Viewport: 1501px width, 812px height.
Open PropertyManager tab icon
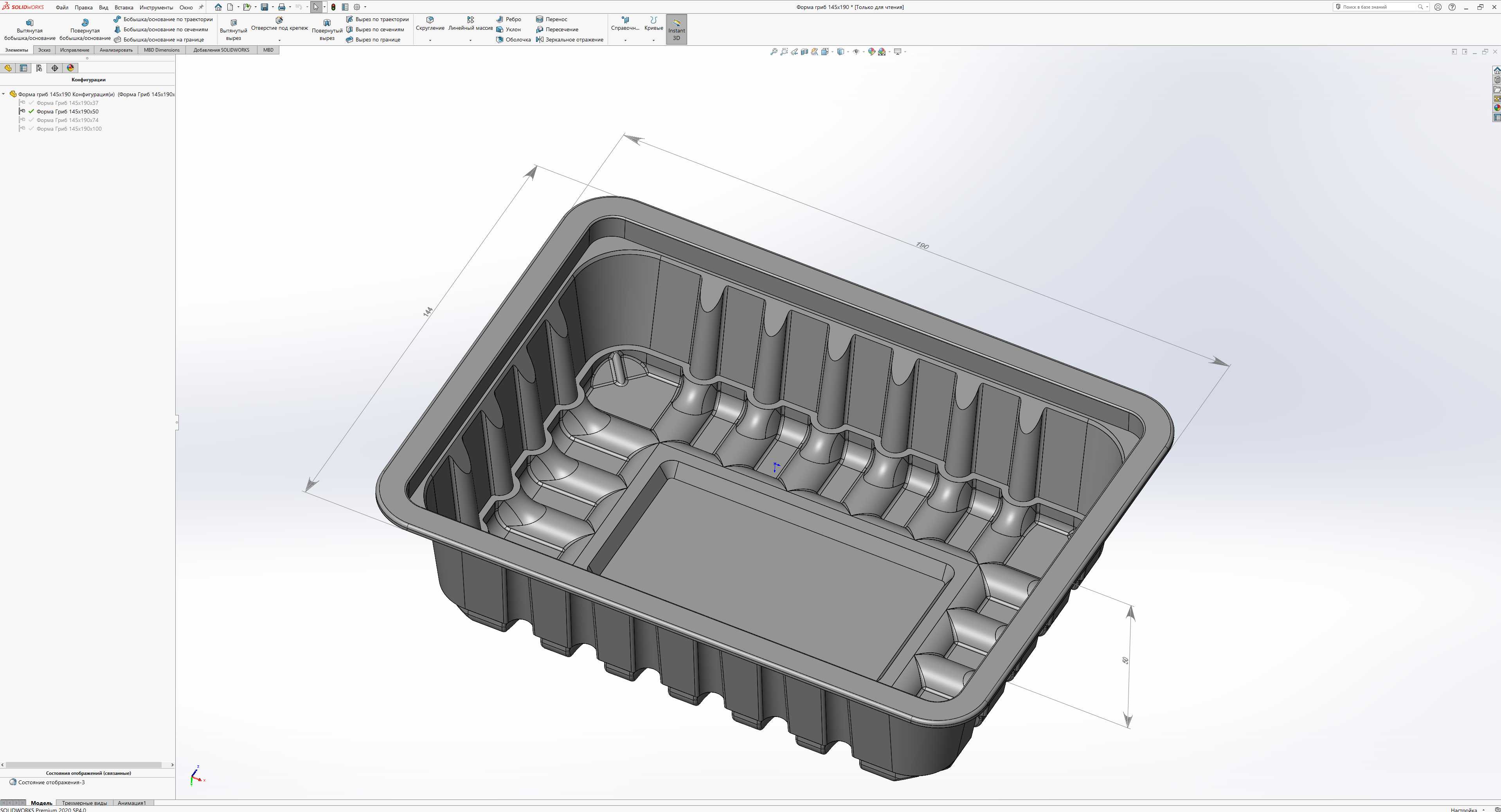(24, 68)
